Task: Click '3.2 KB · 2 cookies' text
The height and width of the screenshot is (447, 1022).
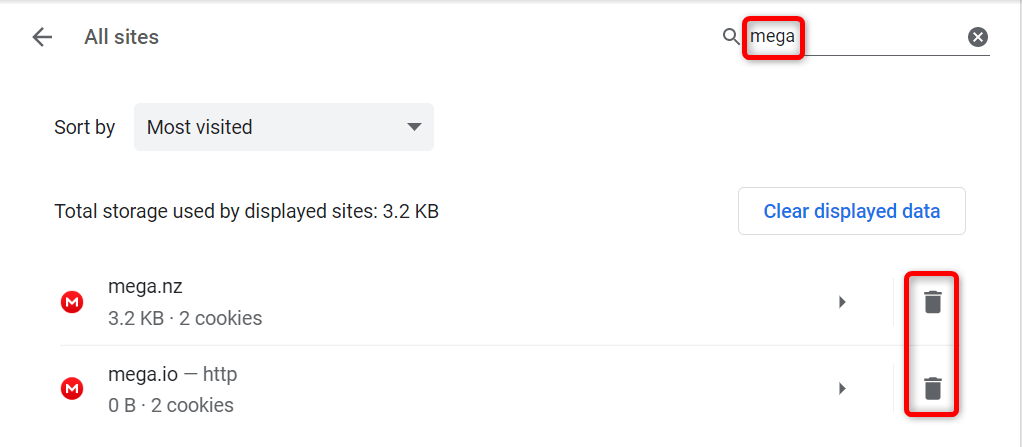Action: click(185, 319)
